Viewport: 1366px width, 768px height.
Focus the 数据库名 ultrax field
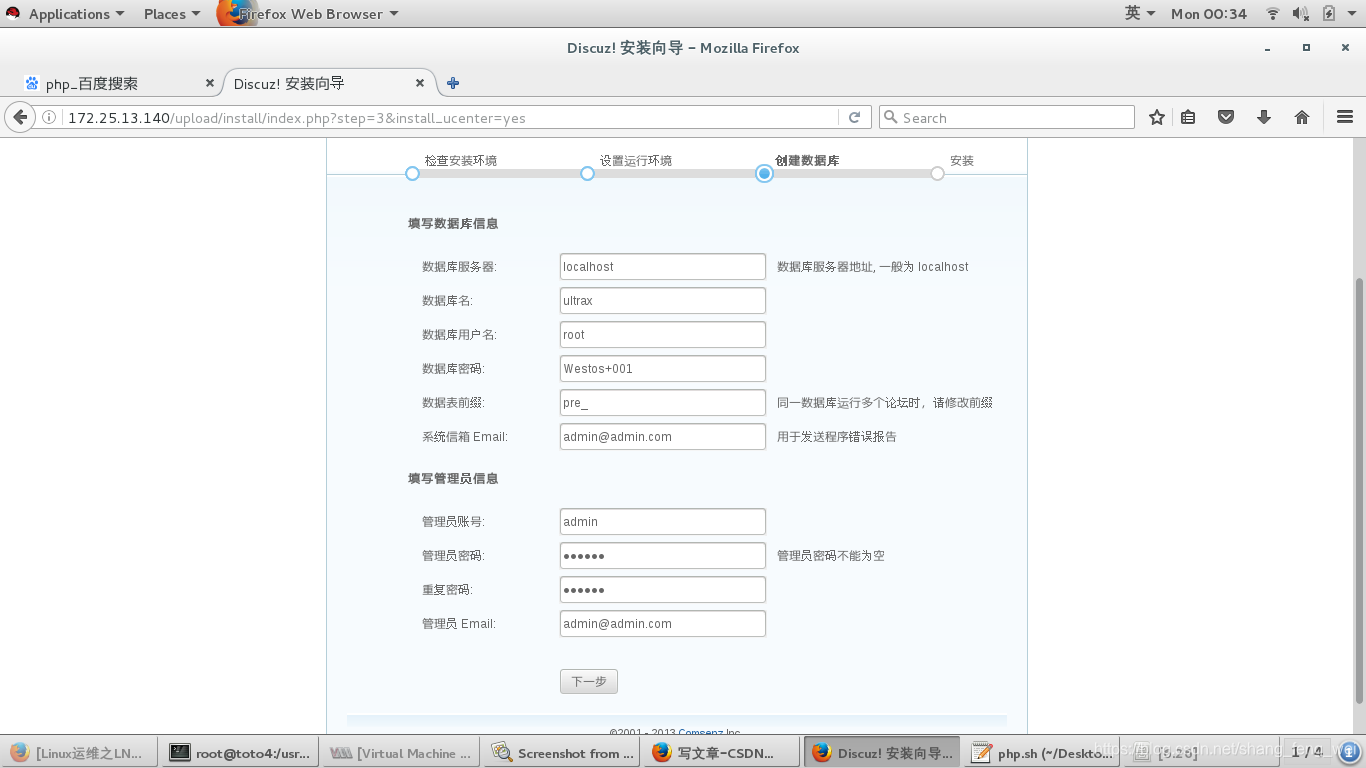coord(663,301)
